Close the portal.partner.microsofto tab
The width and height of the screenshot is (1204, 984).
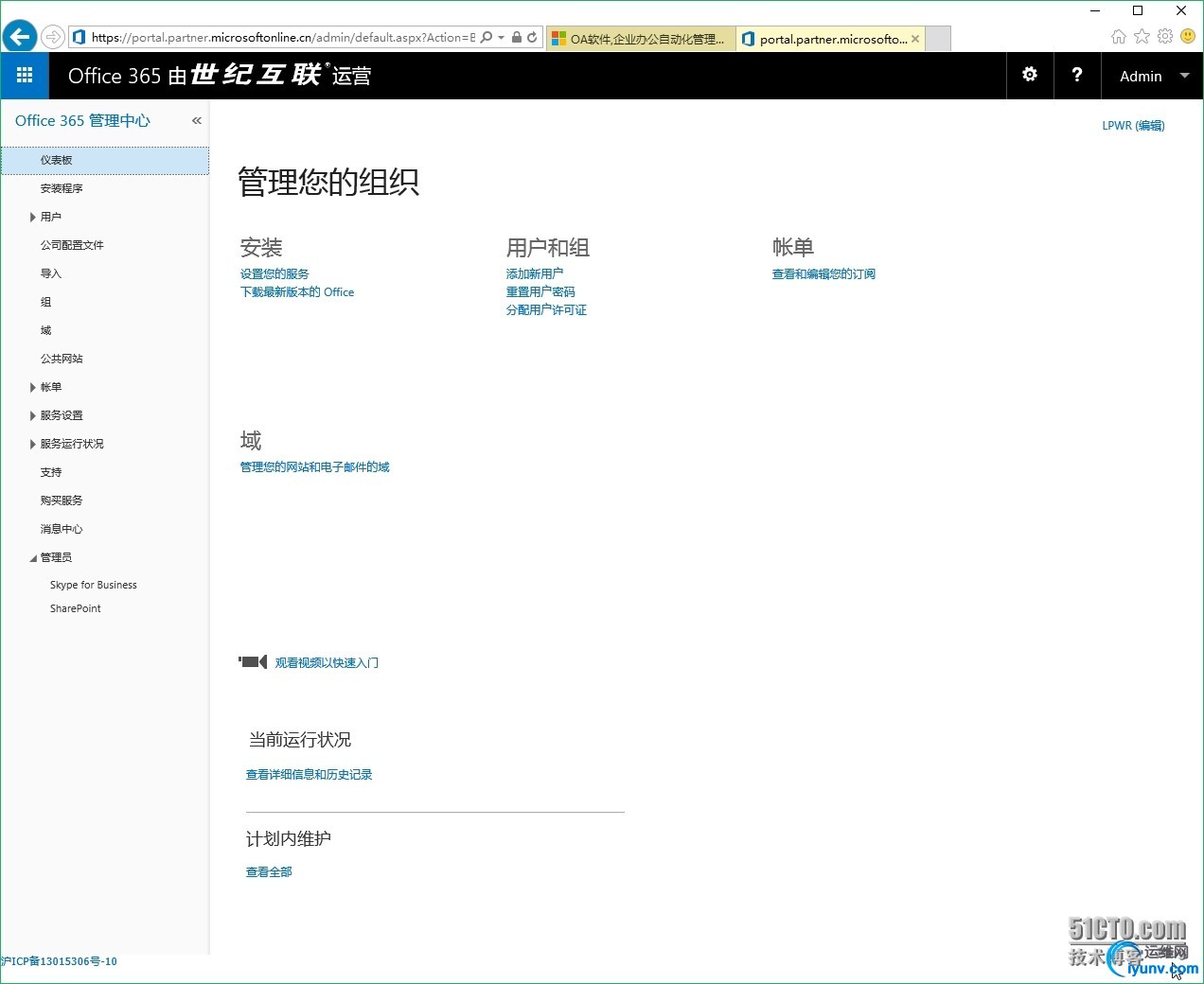(915, 39)
